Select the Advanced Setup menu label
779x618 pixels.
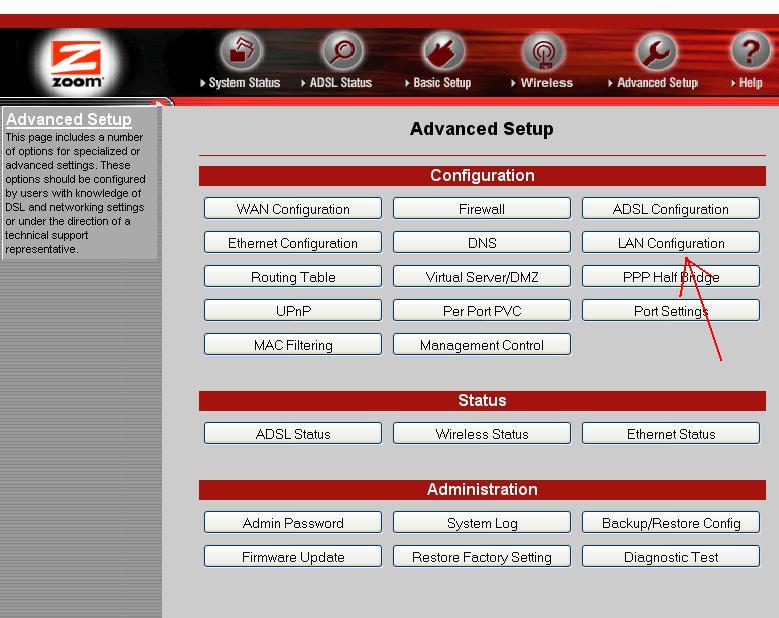(x=653, y=83)
